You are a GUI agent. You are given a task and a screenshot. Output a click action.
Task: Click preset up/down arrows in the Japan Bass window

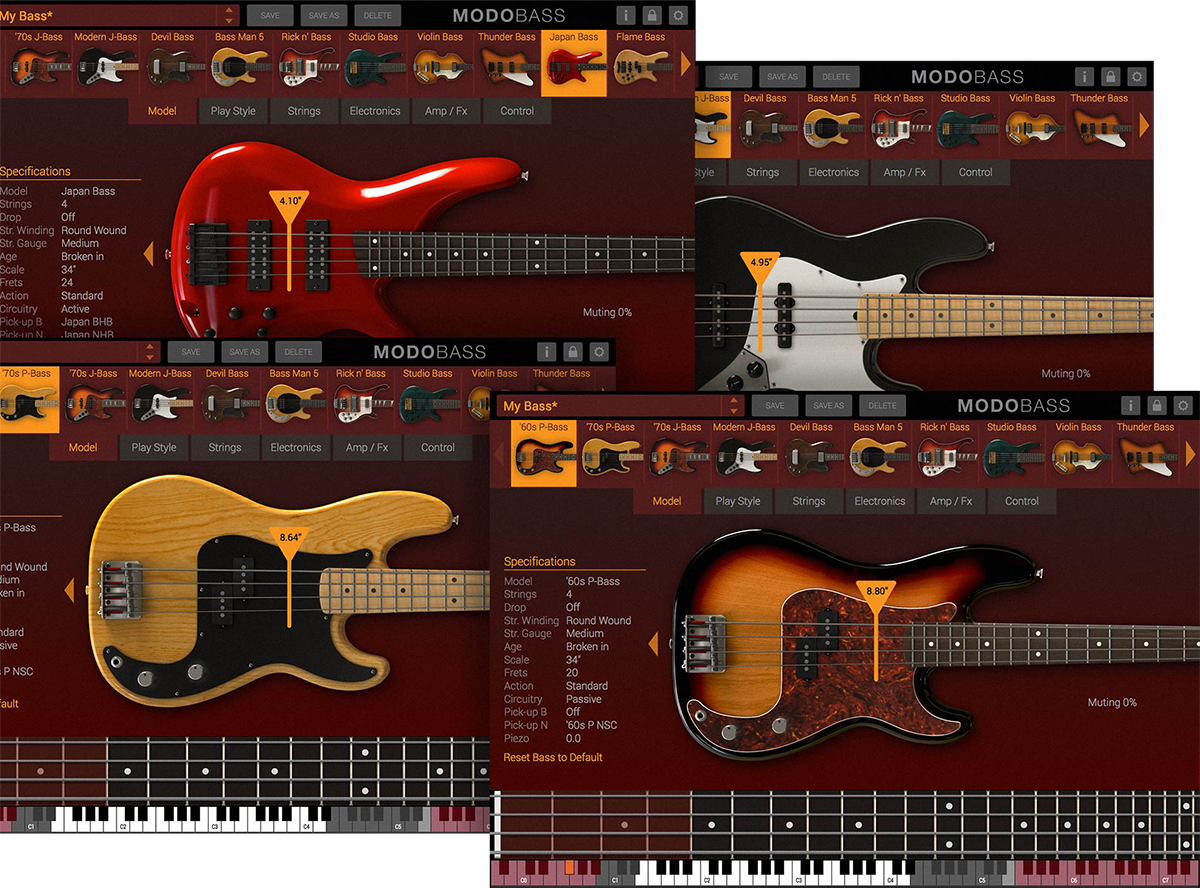230,15
